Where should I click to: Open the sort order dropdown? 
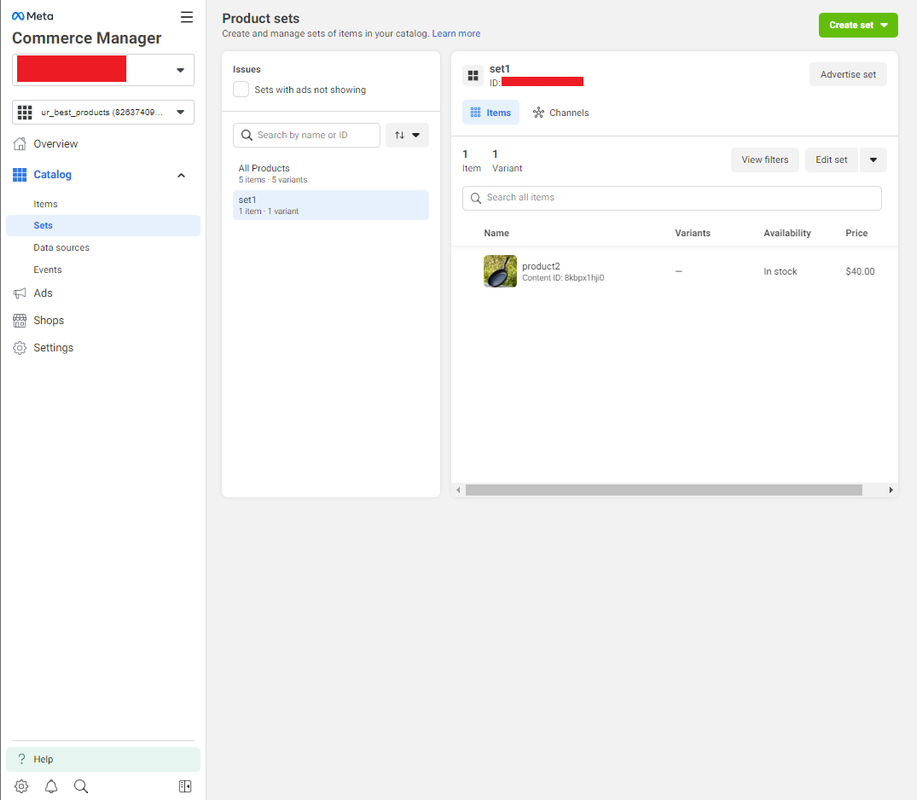tap(407, 135)
